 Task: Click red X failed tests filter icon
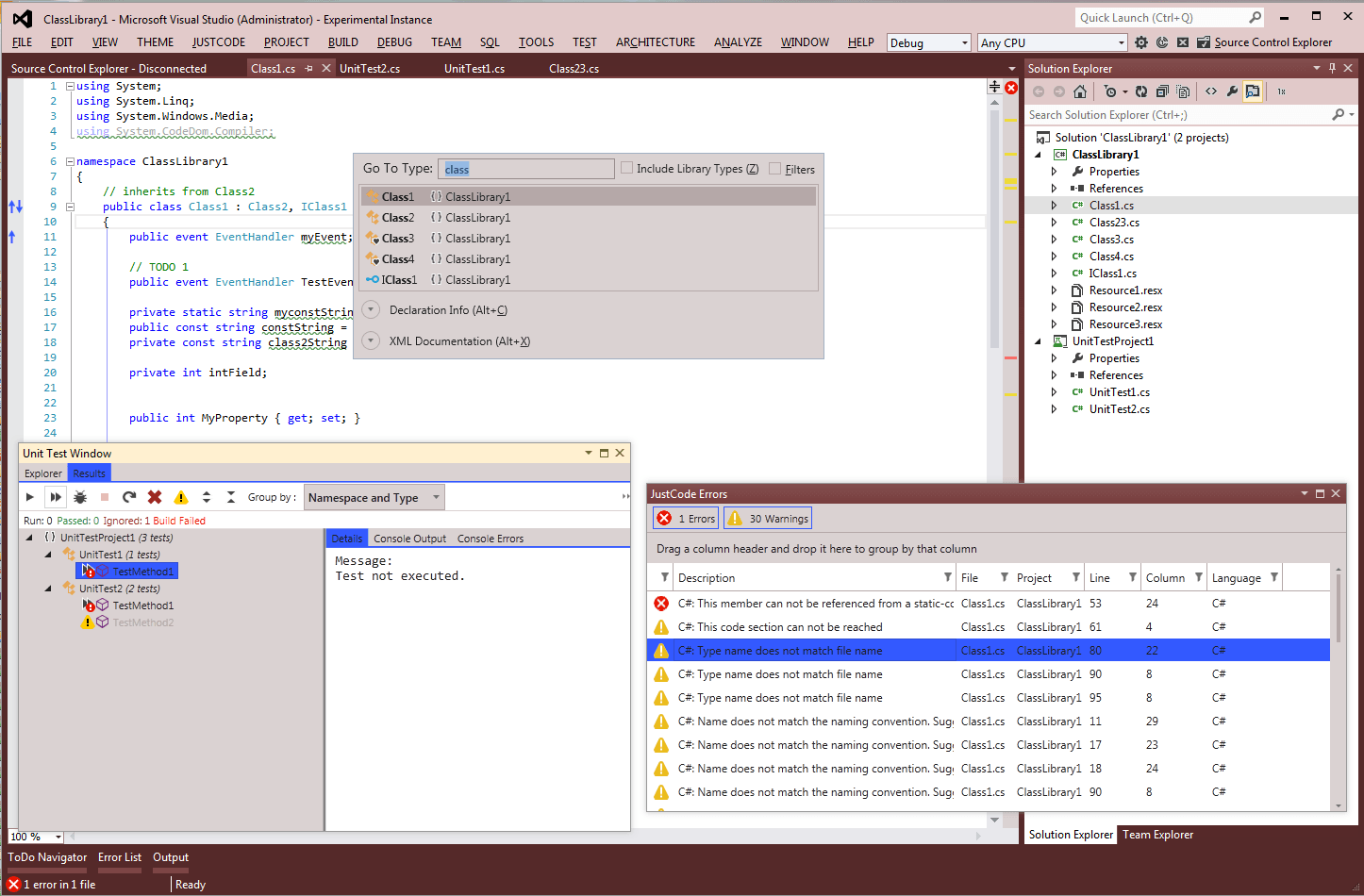pyautogui.click(x=155, y=497)
